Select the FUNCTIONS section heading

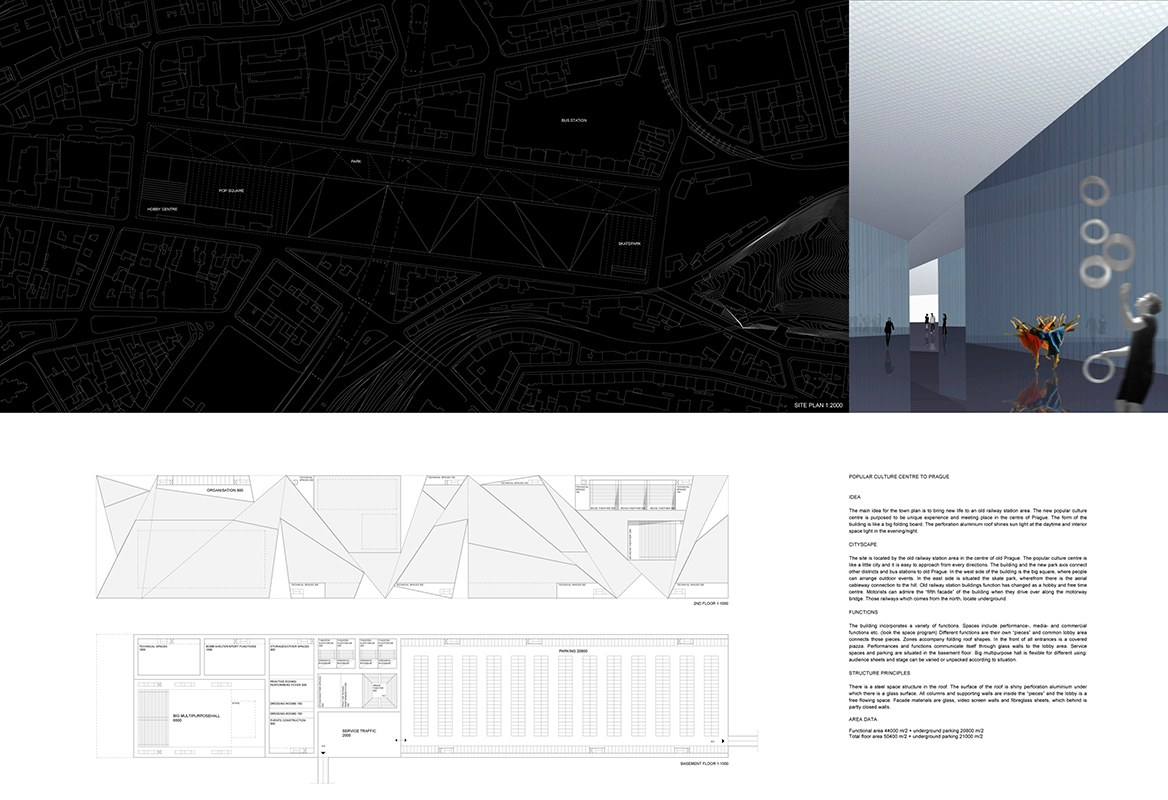click(864, 611)
